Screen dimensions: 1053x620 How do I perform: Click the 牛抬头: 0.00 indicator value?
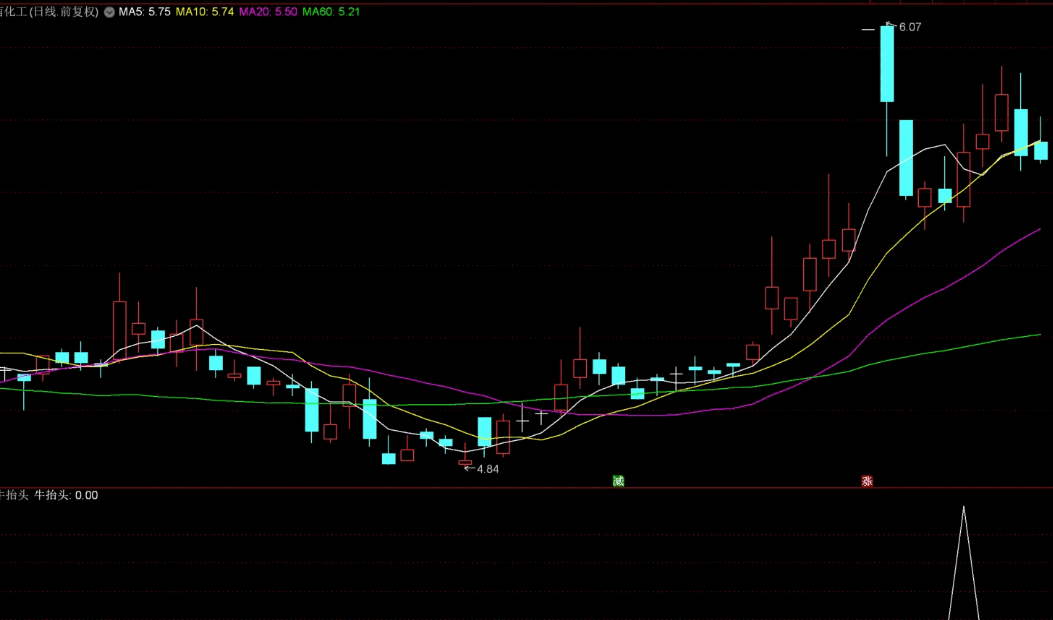pos(66,495)
